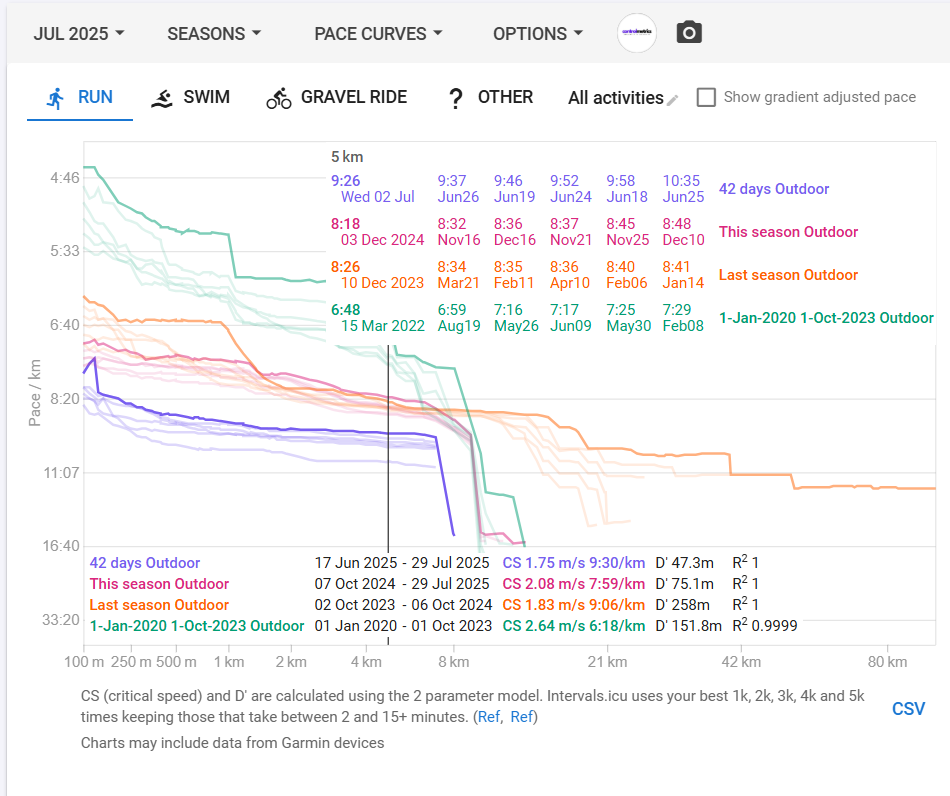Open the second Ref link
The image size is (950, 796).
click(522, 716)
